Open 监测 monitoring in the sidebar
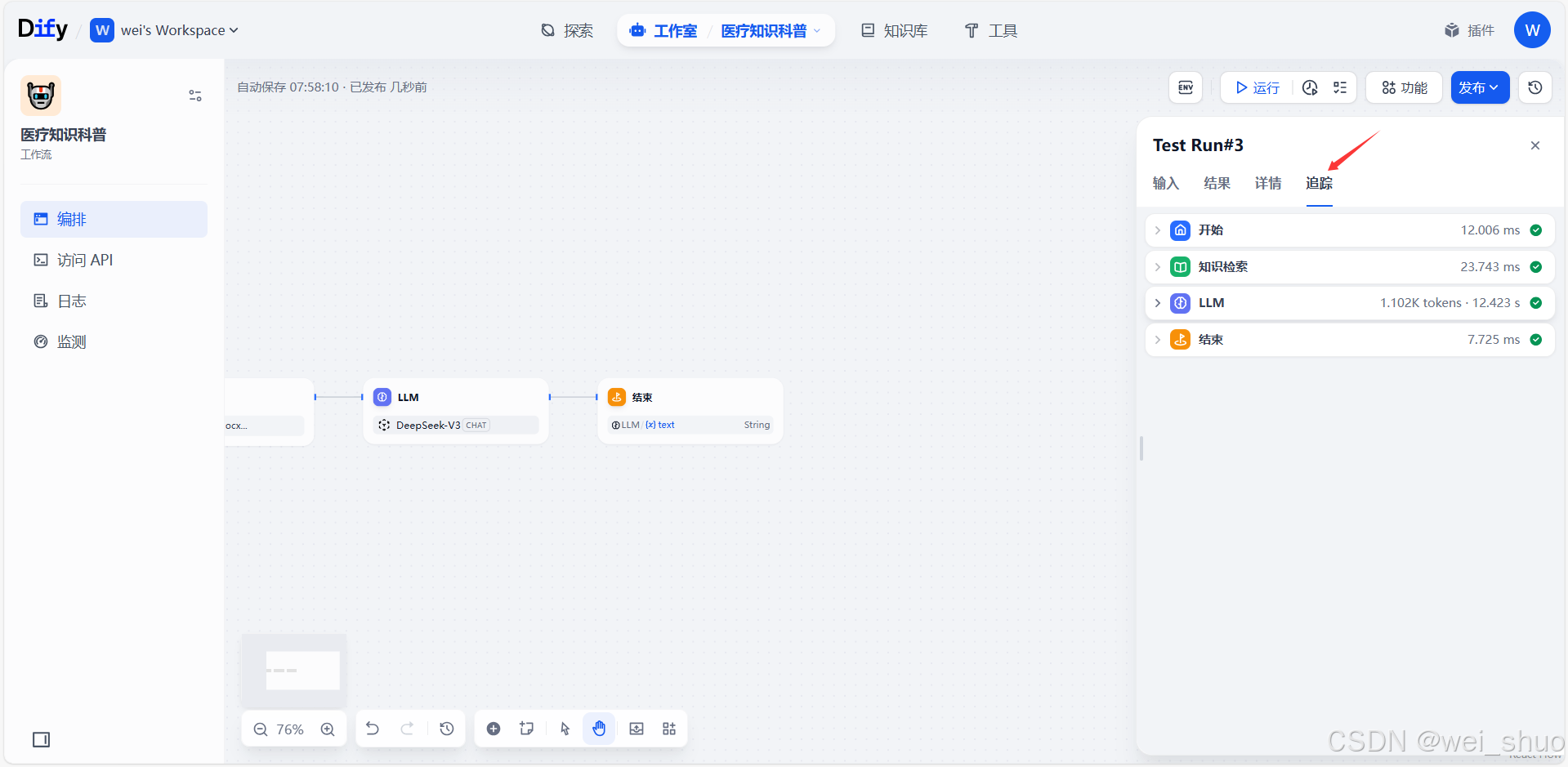The width and height of the screenshot is (1568, 767). (x=114, y=341)
